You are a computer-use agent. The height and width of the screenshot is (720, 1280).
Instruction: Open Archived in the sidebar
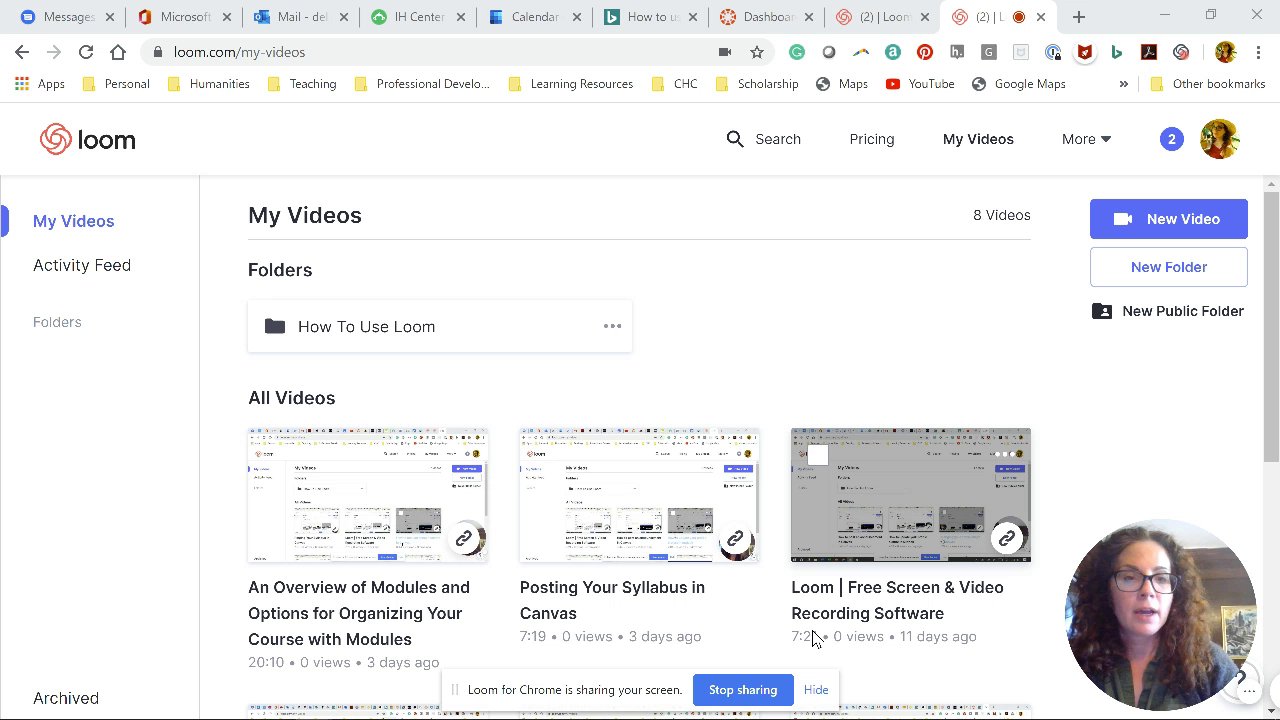[66, 698]
